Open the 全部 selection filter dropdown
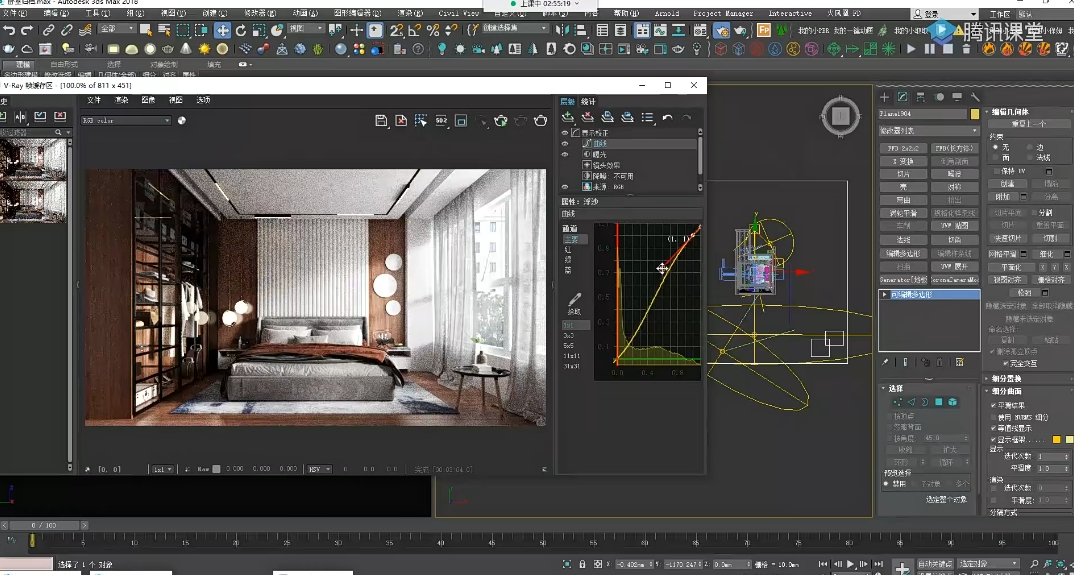 pyautogui.click(x=117, y=29)
